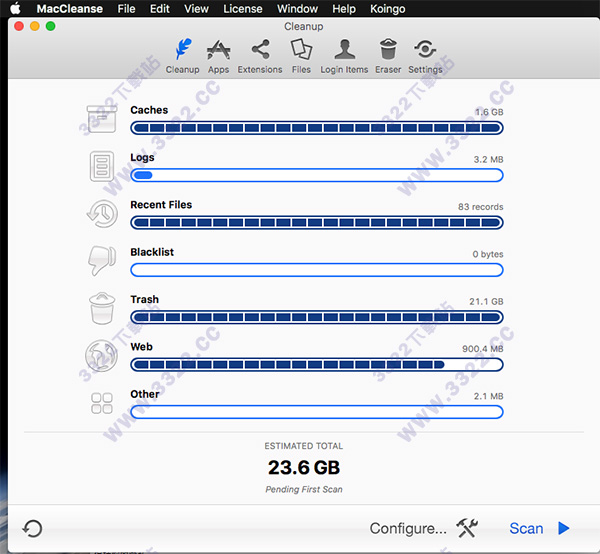Click the Configure... button text
Viewport: 600px width, 554px height.
(408, 528)
